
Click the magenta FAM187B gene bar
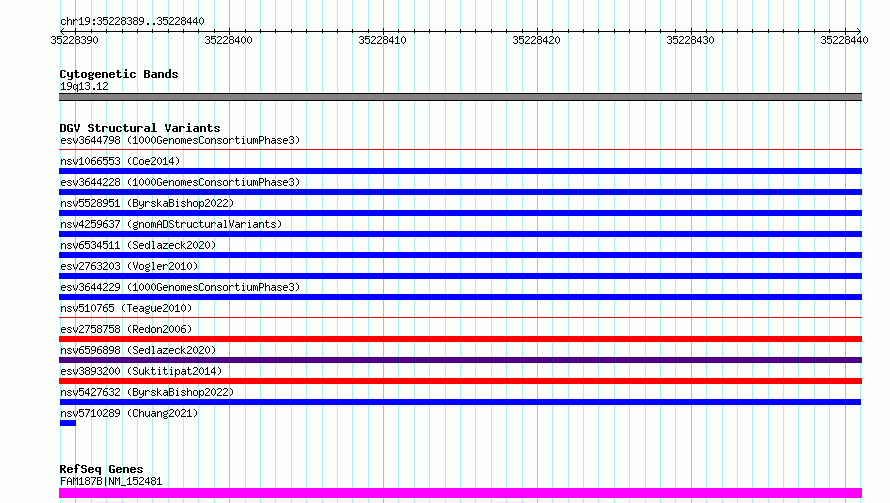(x=460, y=493)
